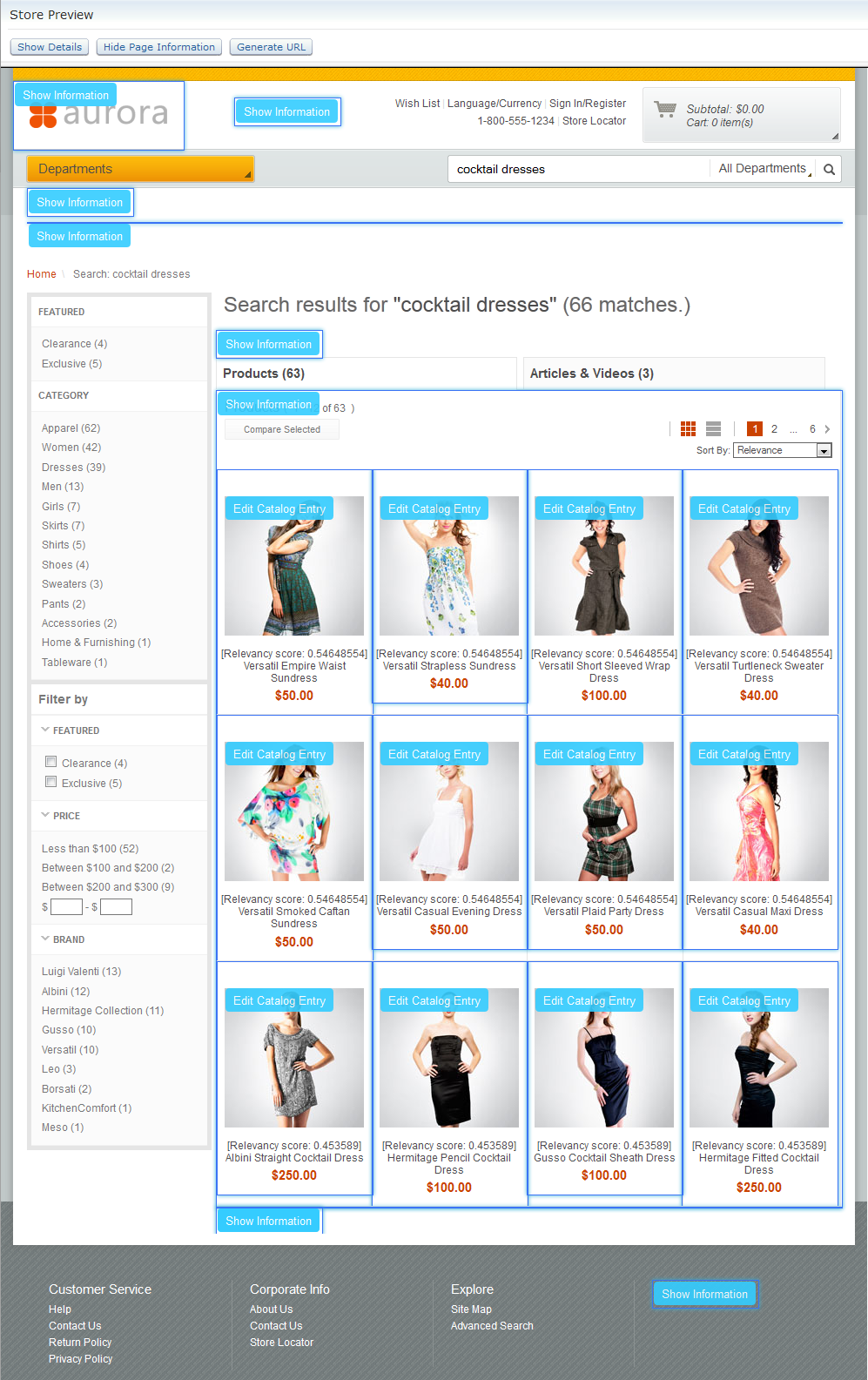Go to next results page arrow
Viewport: 868px width, 1380px height.
pyautogui.click(x=827, y=429)
